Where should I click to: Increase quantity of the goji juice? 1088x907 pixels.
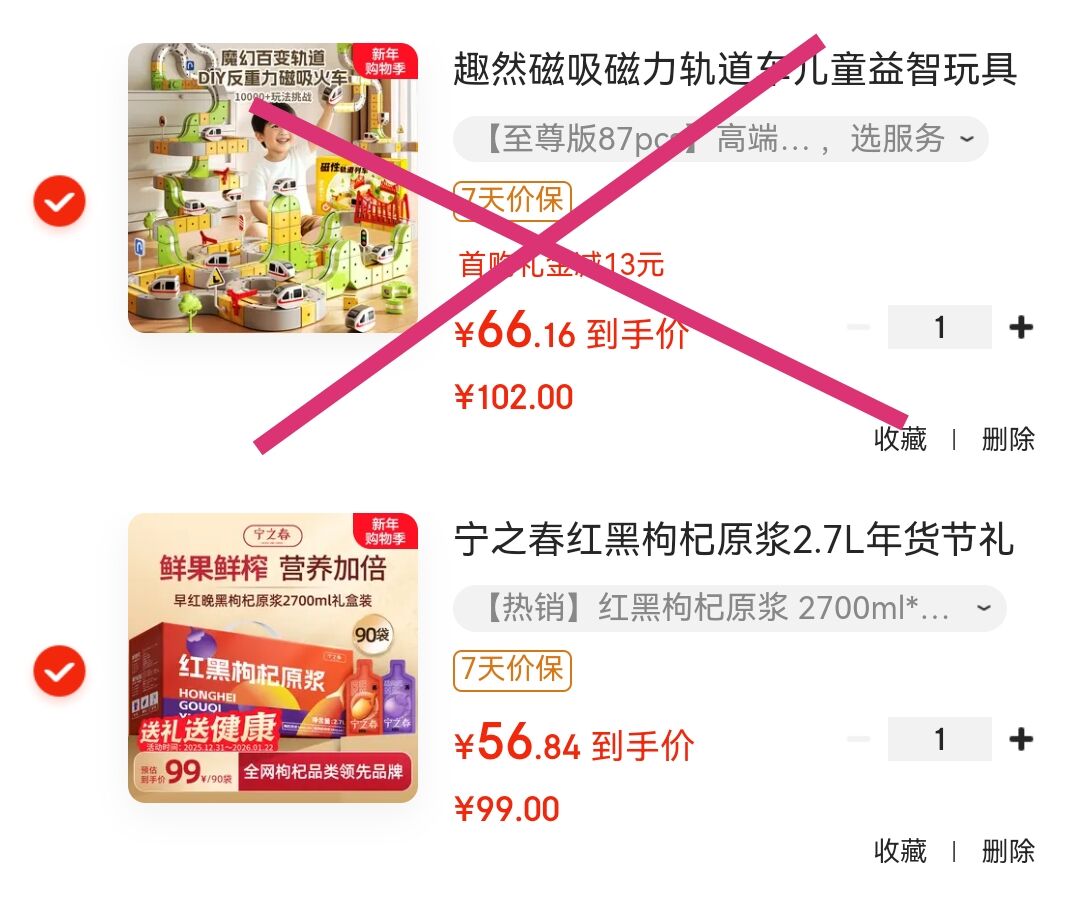(1021, 739)
